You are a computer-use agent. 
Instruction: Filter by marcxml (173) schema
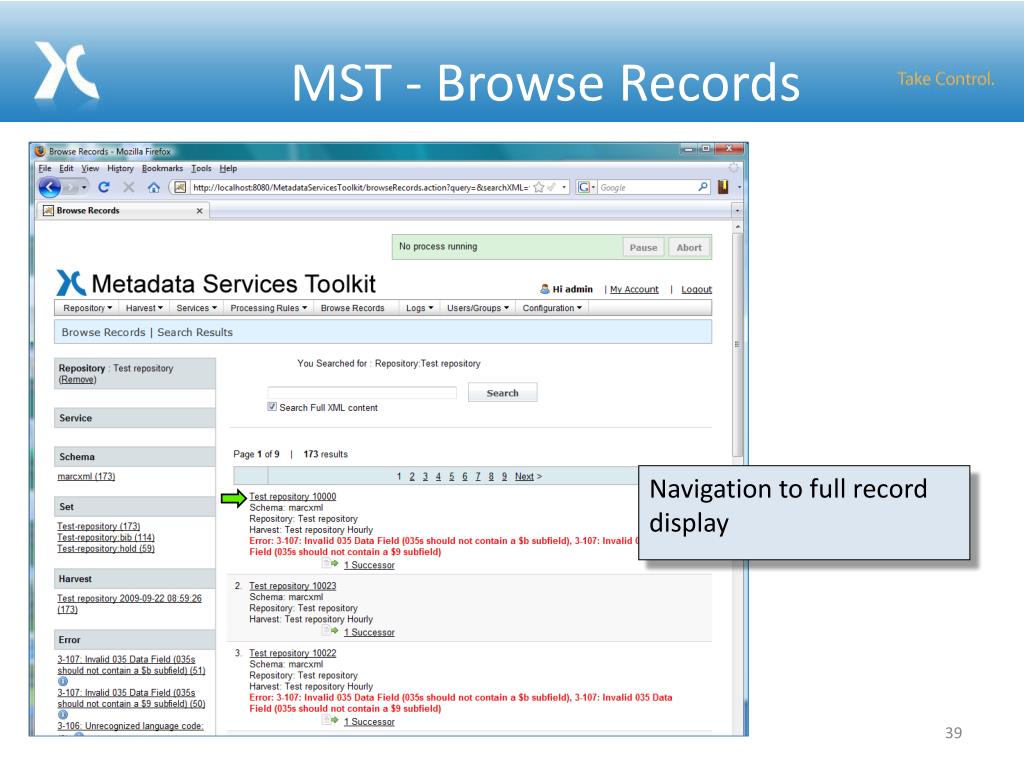tap(86, 476)
